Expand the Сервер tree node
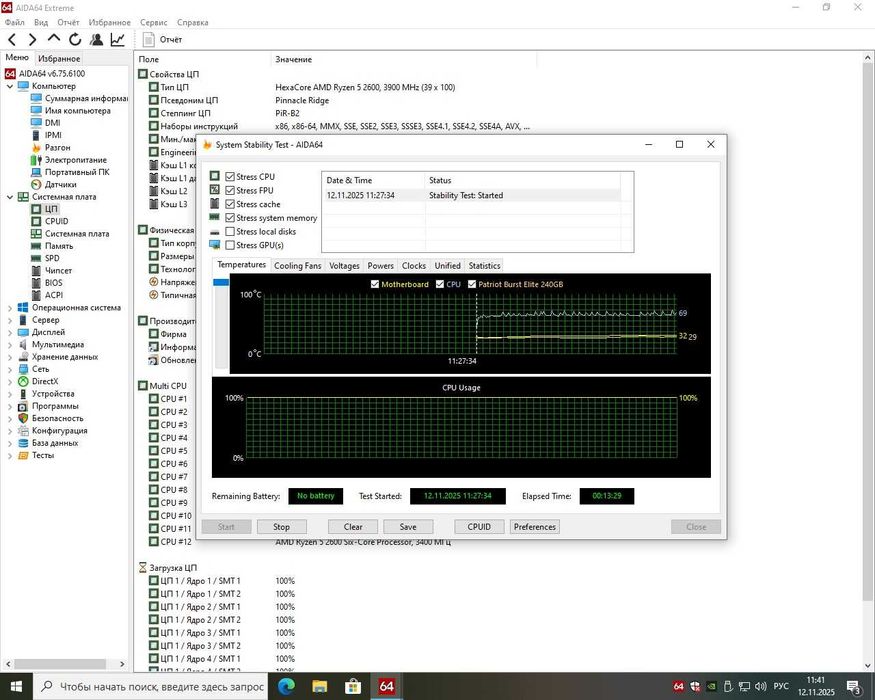Viewport: 875px width, 700px height. [x=9, y=320]
